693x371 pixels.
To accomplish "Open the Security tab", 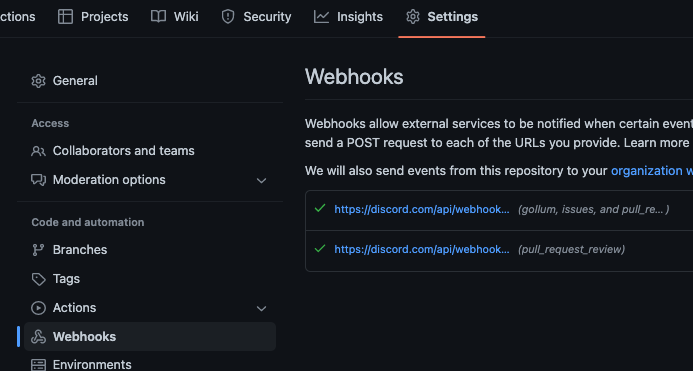I will click(x=256, y=17).
